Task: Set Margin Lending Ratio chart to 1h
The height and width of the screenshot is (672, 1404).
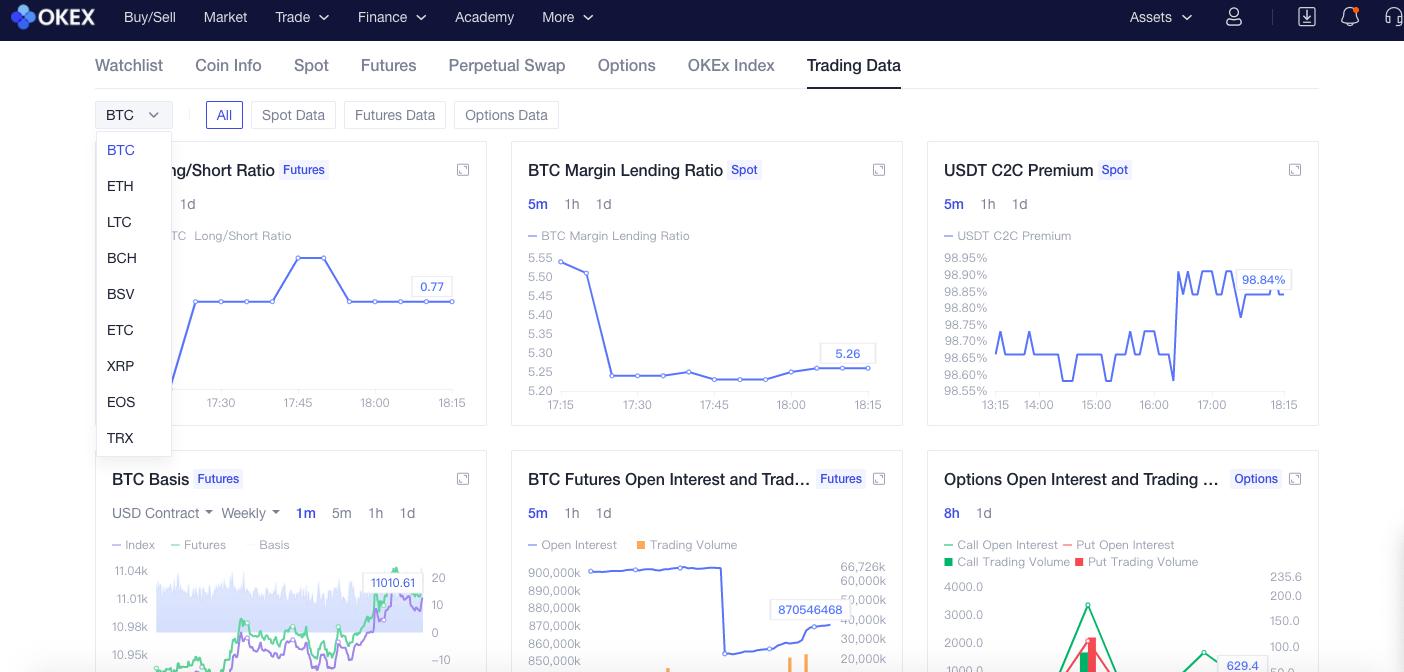Action: 572,204
